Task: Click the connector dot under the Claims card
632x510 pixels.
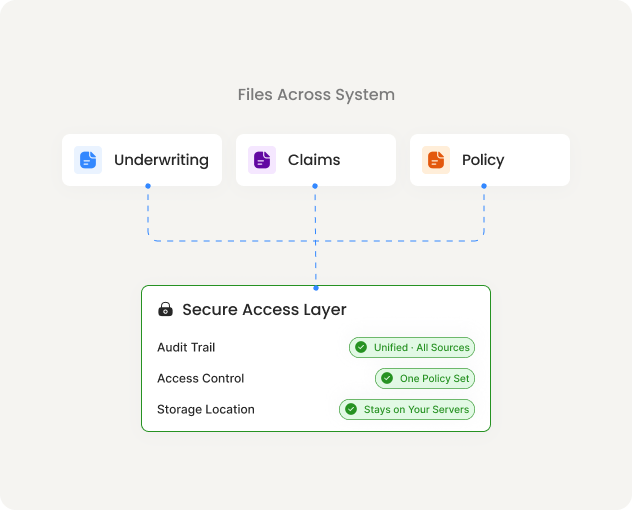Action: click(316, 186)
